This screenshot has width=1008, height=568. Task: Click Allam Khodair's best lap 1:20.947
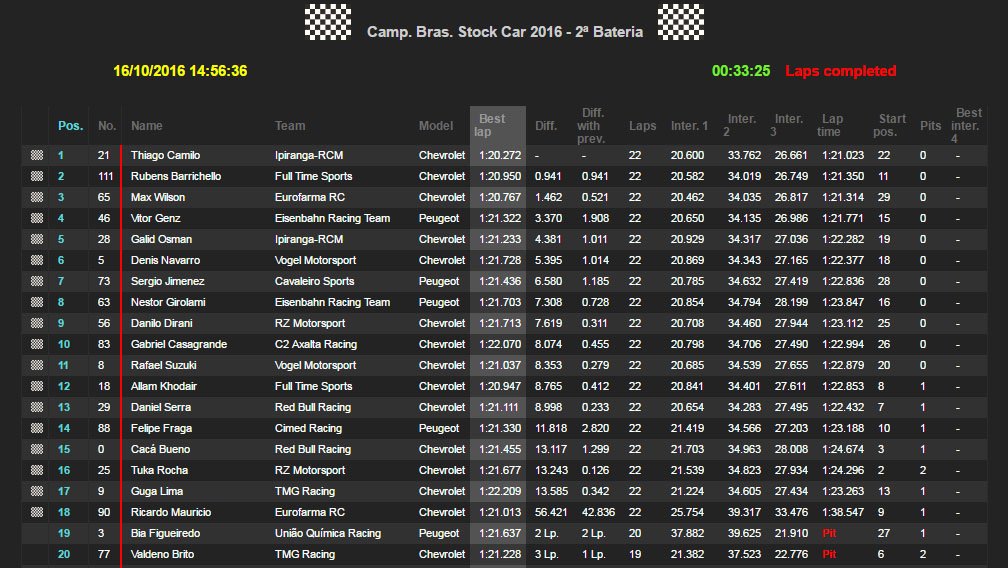coord(500,386)
